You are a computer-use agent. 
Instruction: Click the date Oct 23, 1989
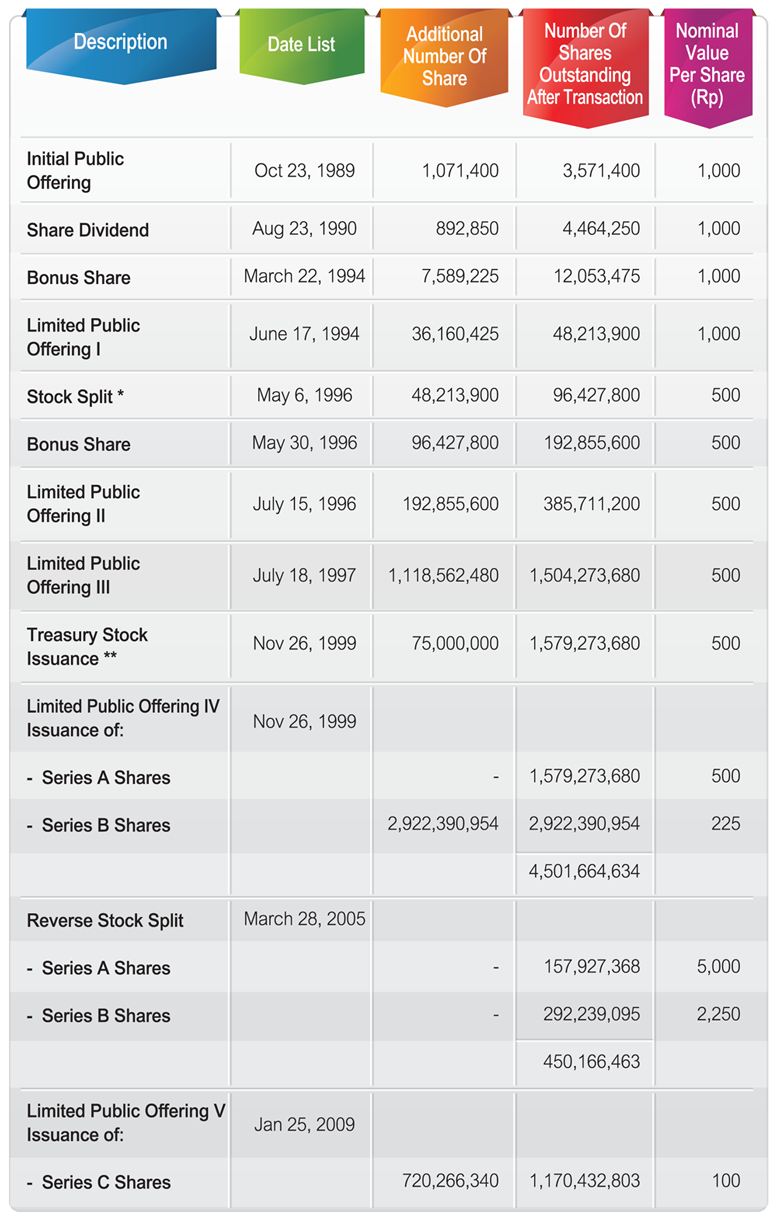coord(305,171)
